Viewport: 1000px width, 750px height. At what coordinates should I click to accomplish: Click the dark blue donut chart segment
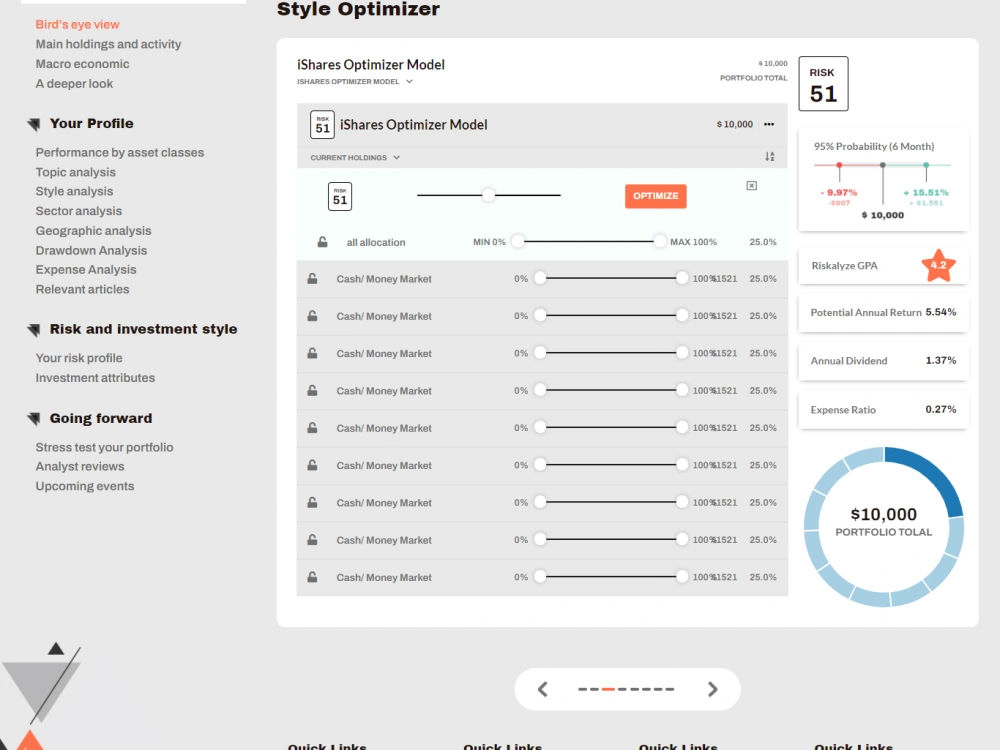tap(928, 477)
